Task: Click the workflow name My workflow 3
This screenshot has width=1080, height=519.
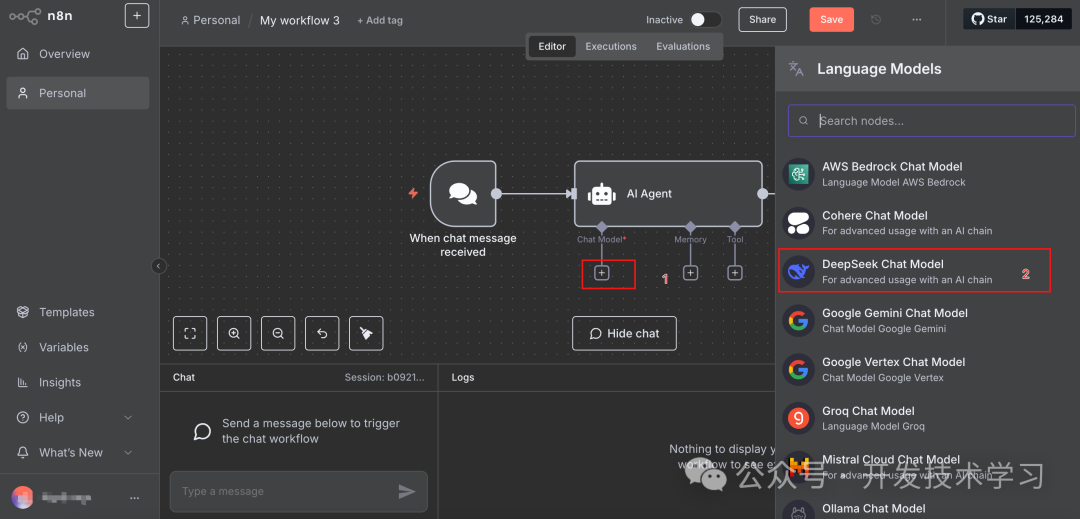Action: click(x=300, y=21)
